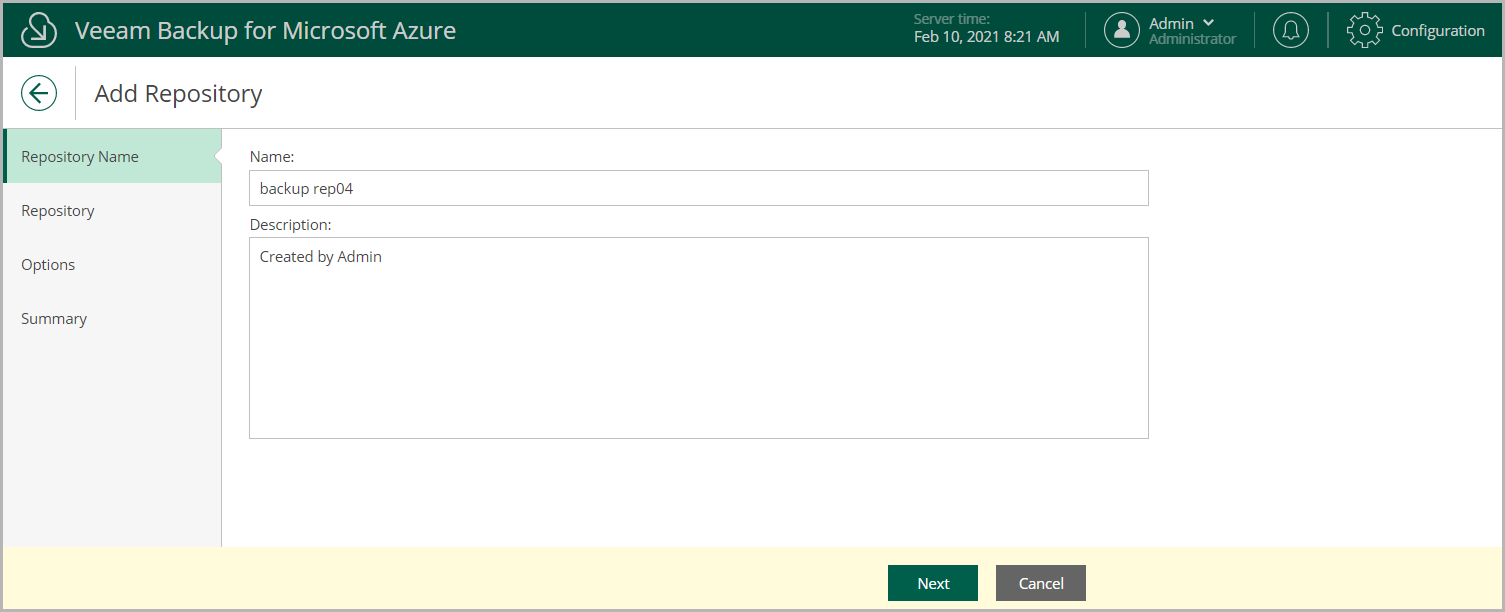The height and width of the screenshot is (612, 1505).
Task: Click inside the Description text area
Action: (x=699, y=338)
